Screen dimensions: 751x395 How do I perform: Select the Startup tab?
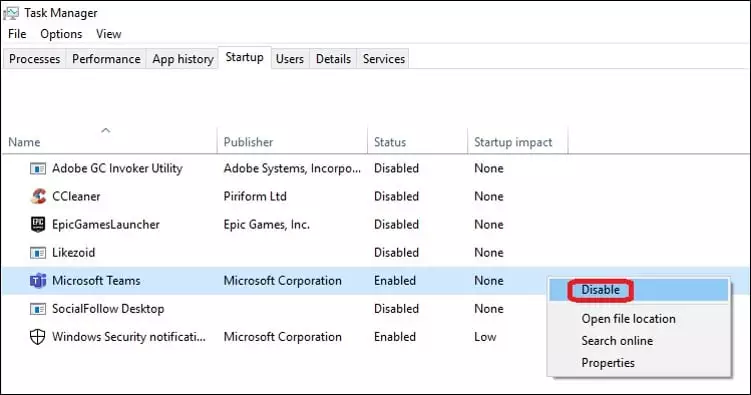245,57
